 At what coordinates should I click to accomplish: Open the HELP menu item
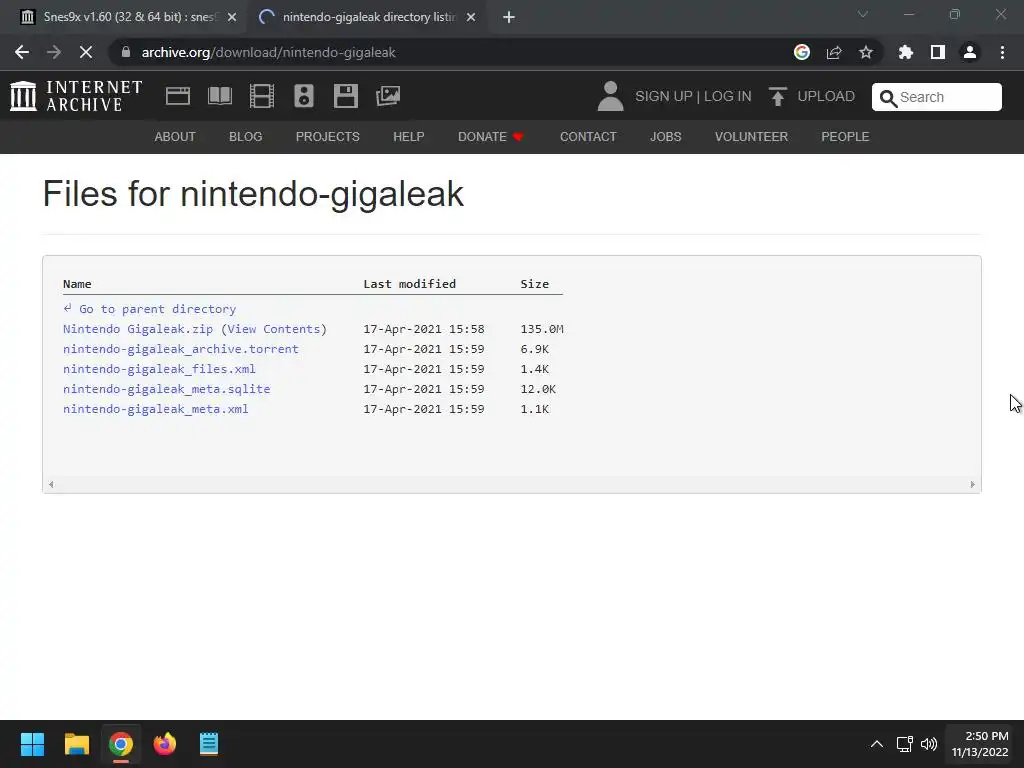tap(409, 136)
